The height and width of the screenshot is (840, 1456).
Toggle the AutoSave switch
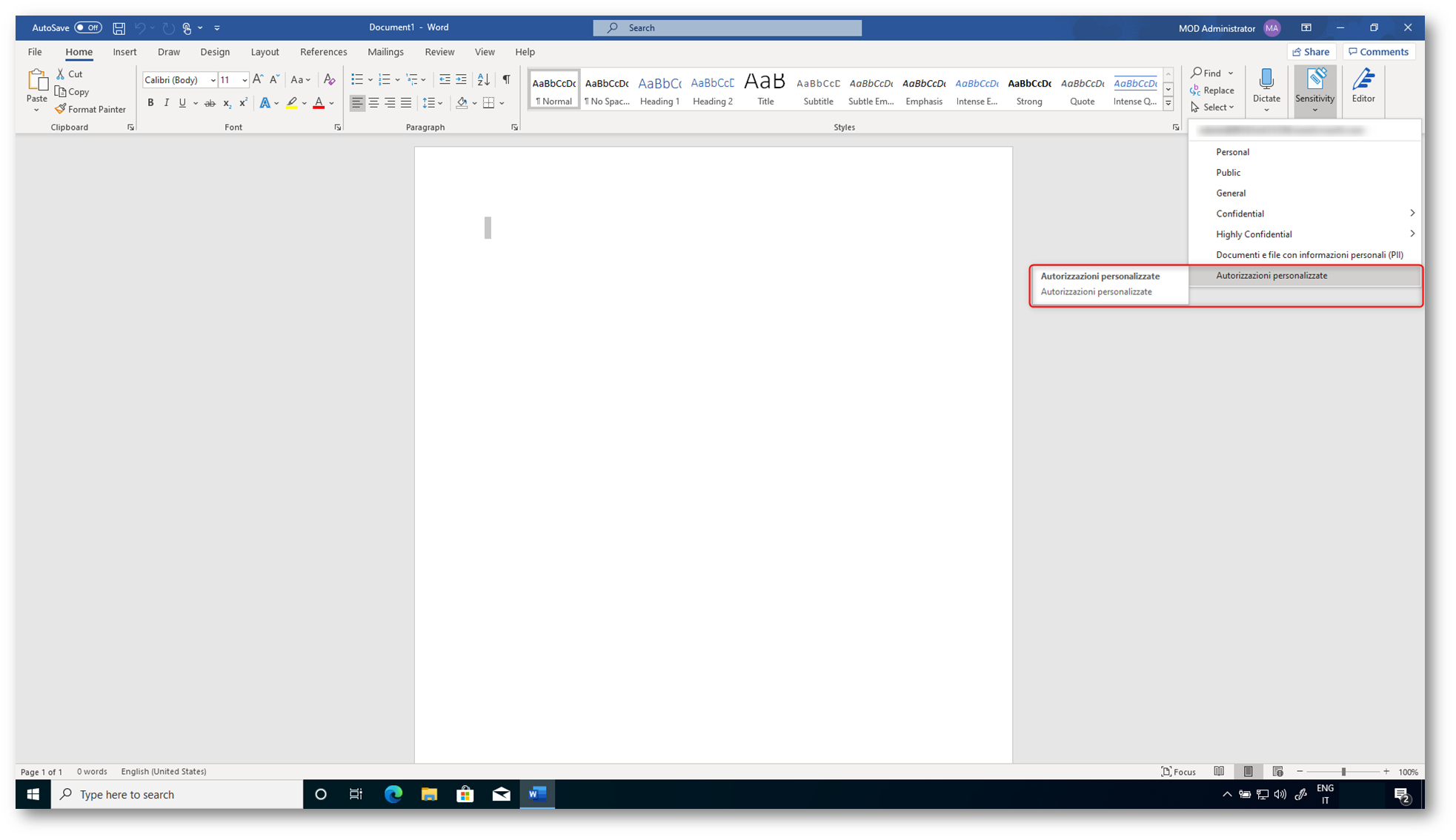pyautogui.click(x=87, y=28)
